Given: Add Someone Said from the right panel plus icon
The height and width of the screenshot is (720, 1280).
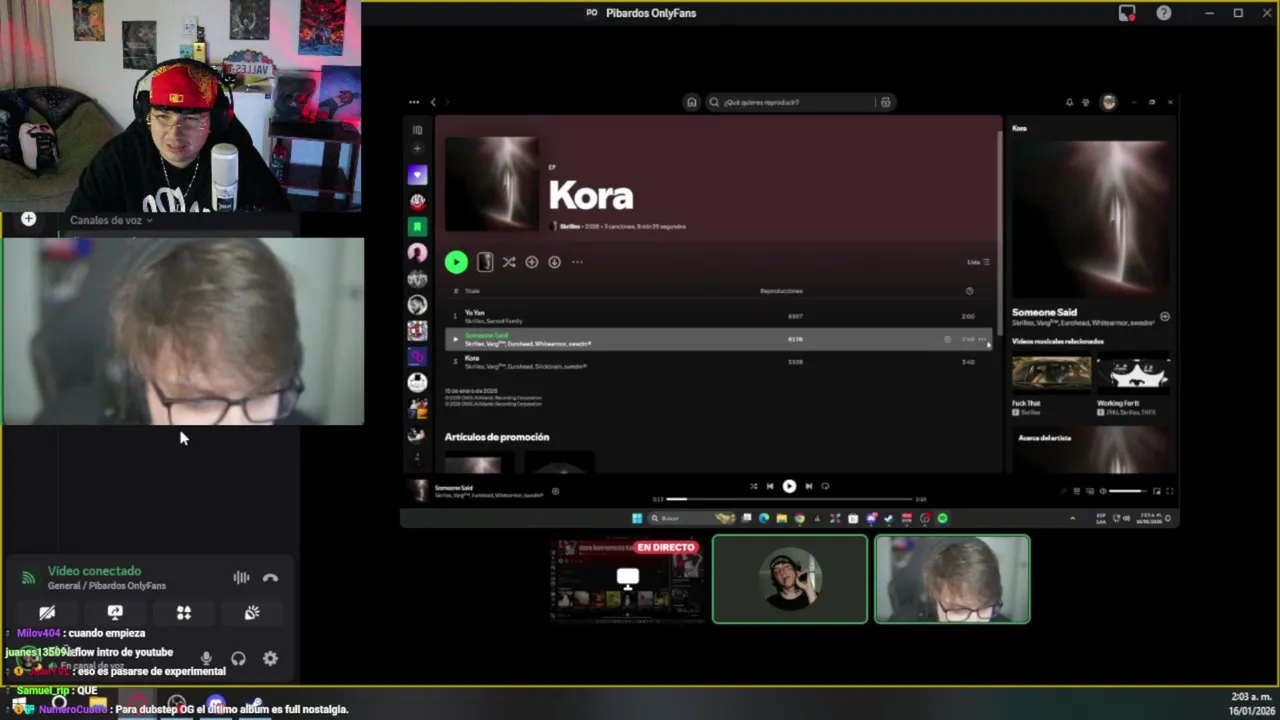Looking at the screenshot, I should pyautogui.click(x=1165, y=316).
